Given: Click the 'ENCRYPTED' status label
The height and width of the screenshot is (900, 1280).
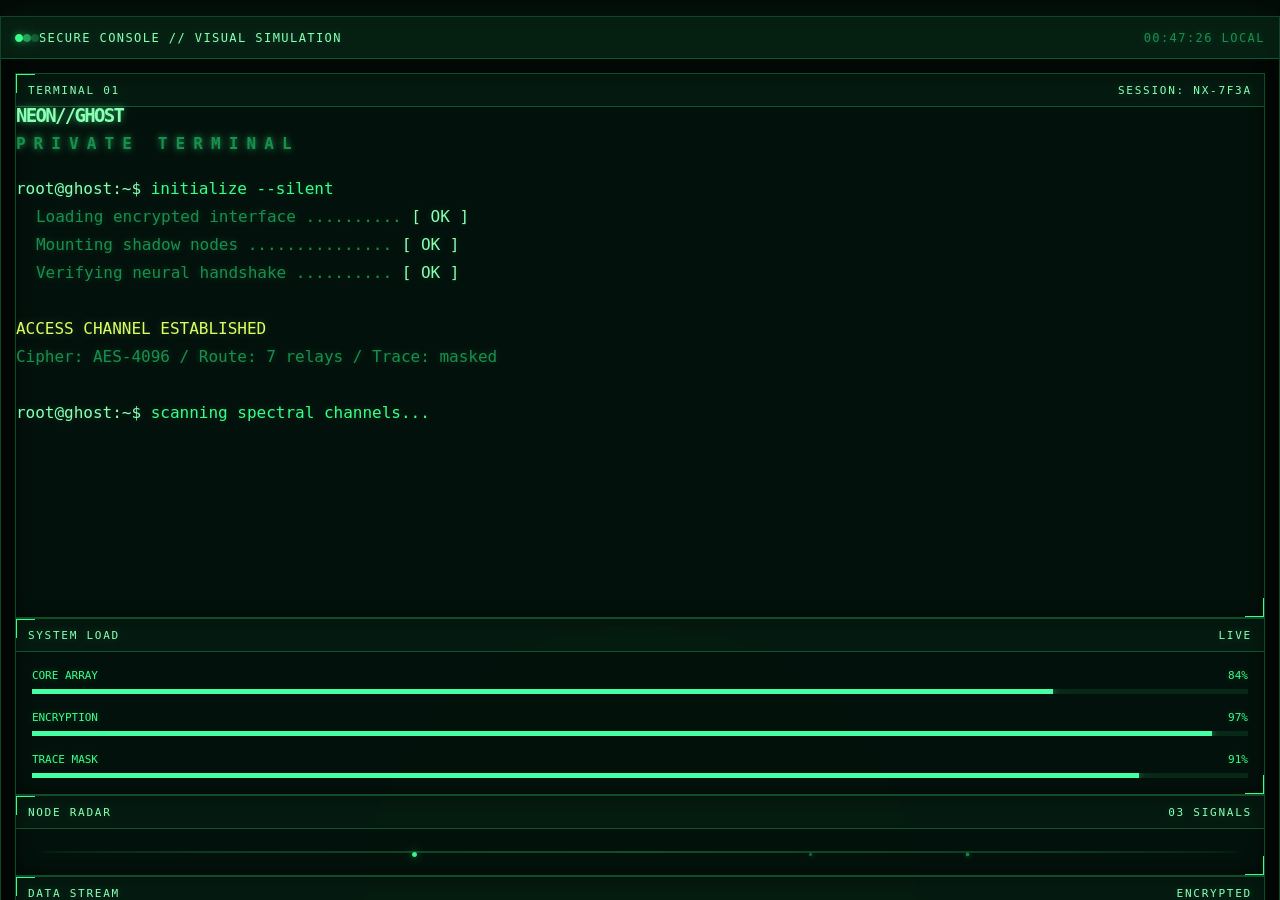Looking at the screenshot, I should (x=1214, y=893).
